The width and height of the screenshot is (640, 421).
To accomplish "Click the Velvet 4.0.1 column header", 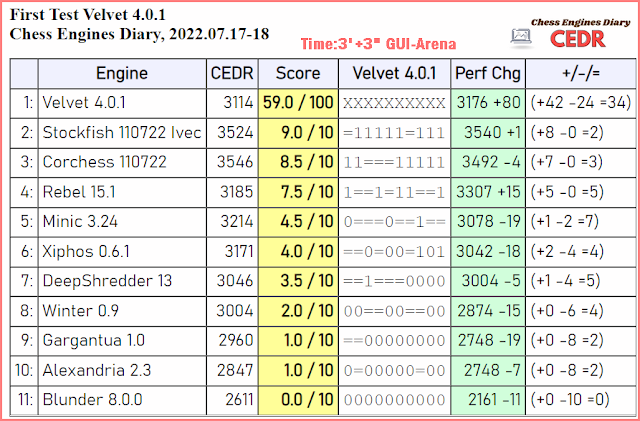I will pos(394,74).
